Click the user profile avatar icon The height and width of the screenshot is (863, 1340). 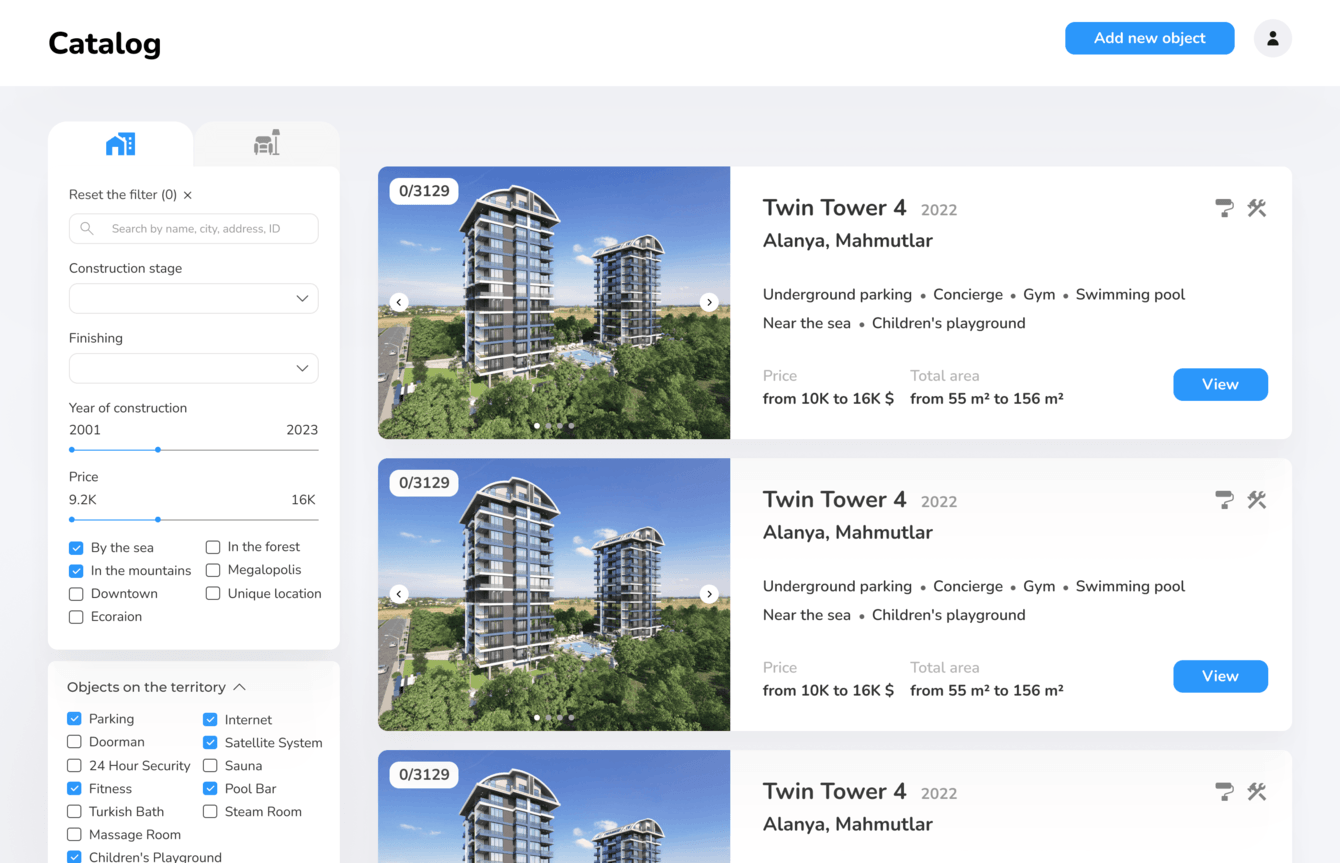click(x=1272, y=38)
